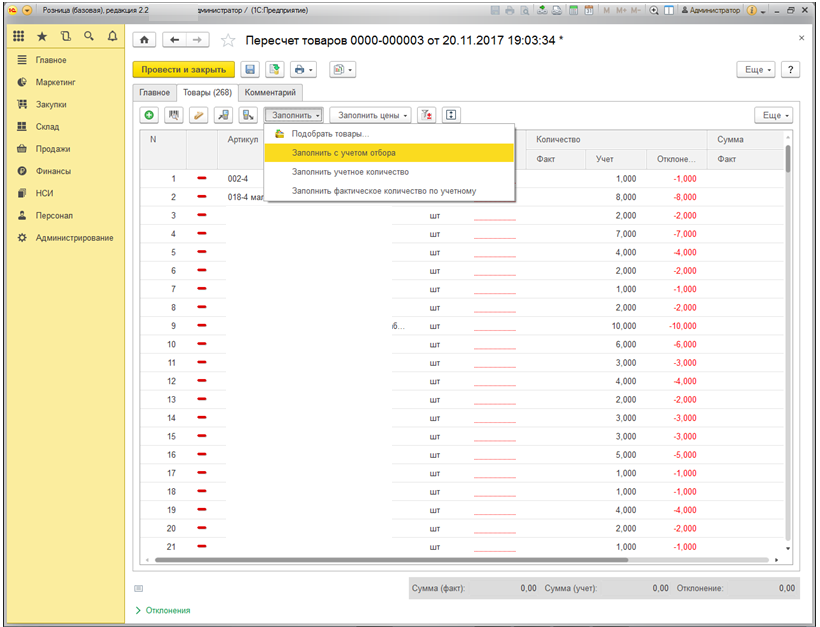Navigate forward with the right arrow

click(198, 40)
